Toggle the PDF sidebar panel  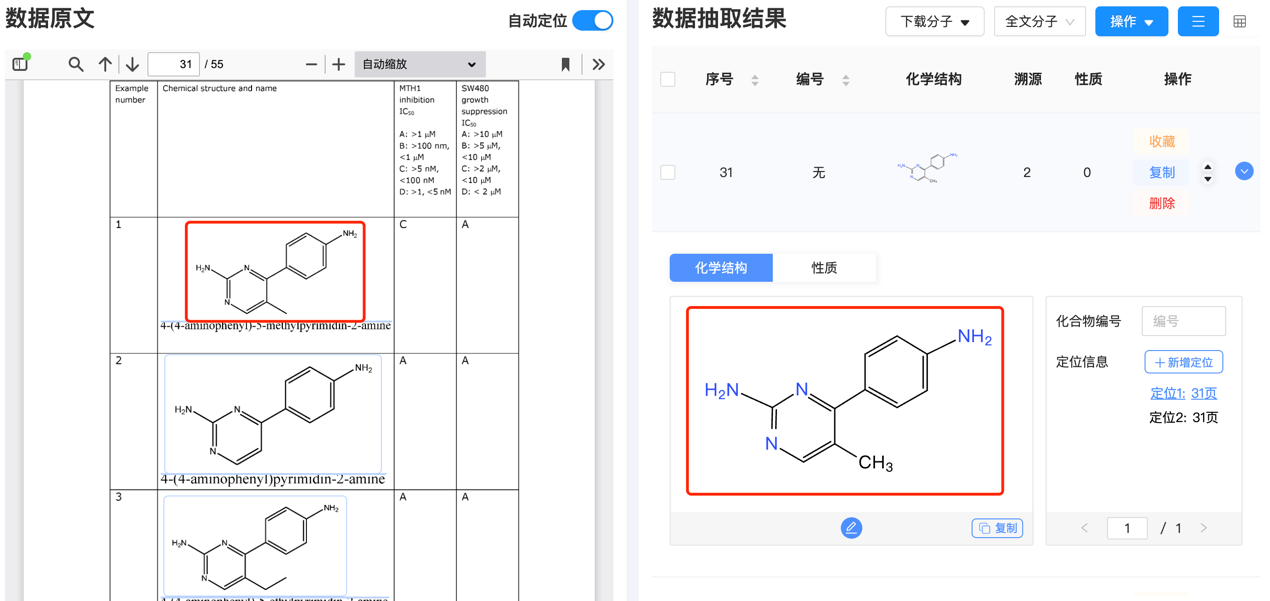click(20, 63)
